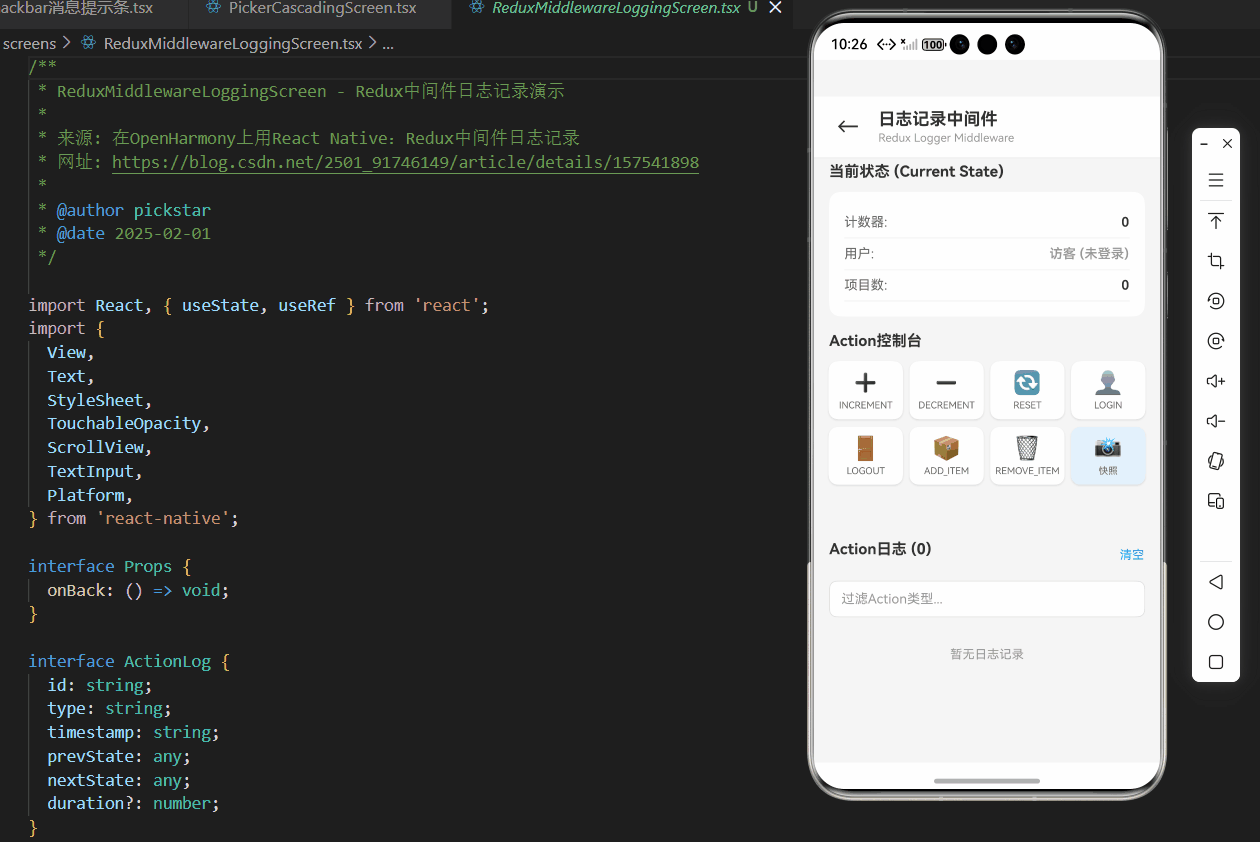Click the emulator multi-device screen icon
1260x842 pixels.
click(1216, 501)
